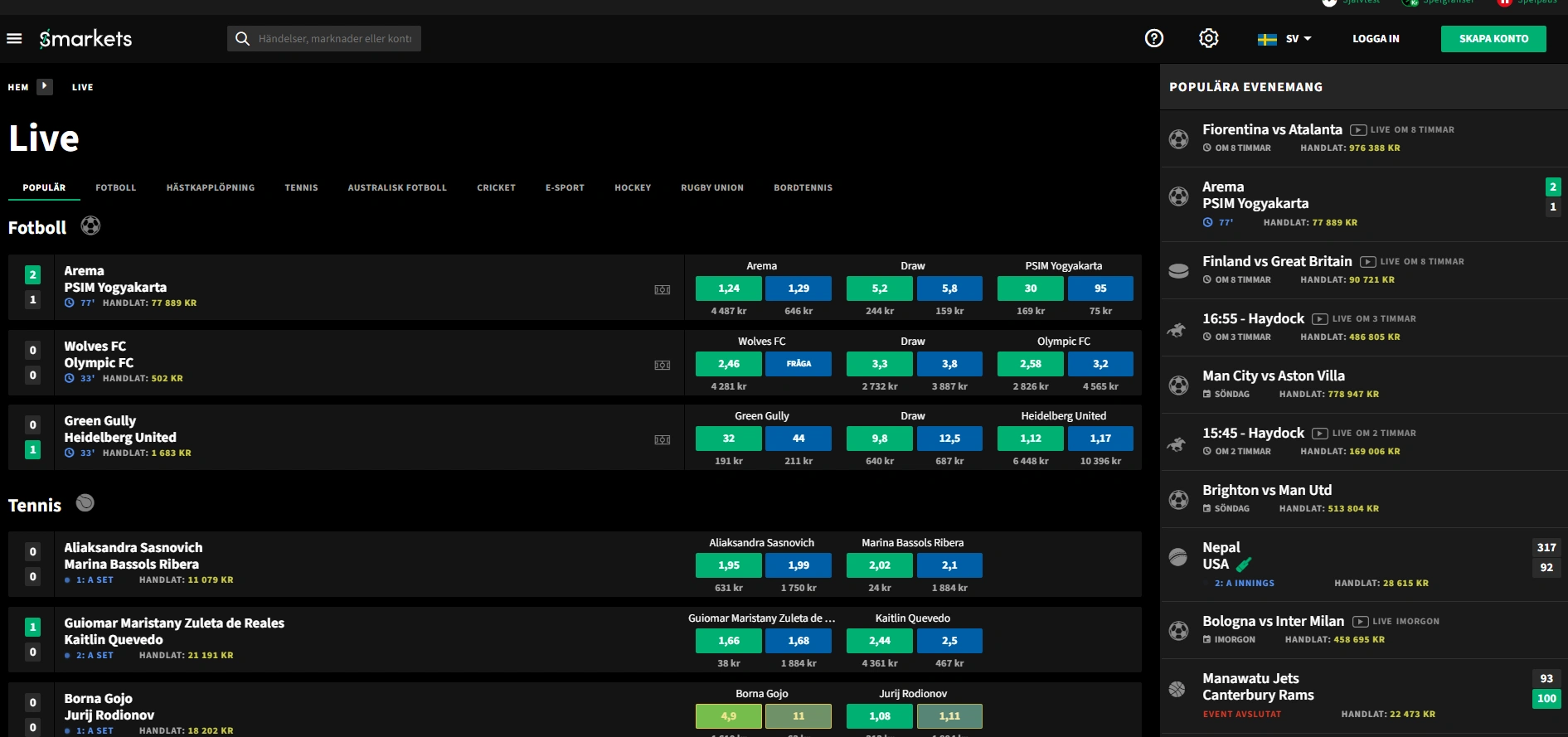Switch to the Tennis tab
This screenshot has height=737, width=1568.
coord(301,187)
